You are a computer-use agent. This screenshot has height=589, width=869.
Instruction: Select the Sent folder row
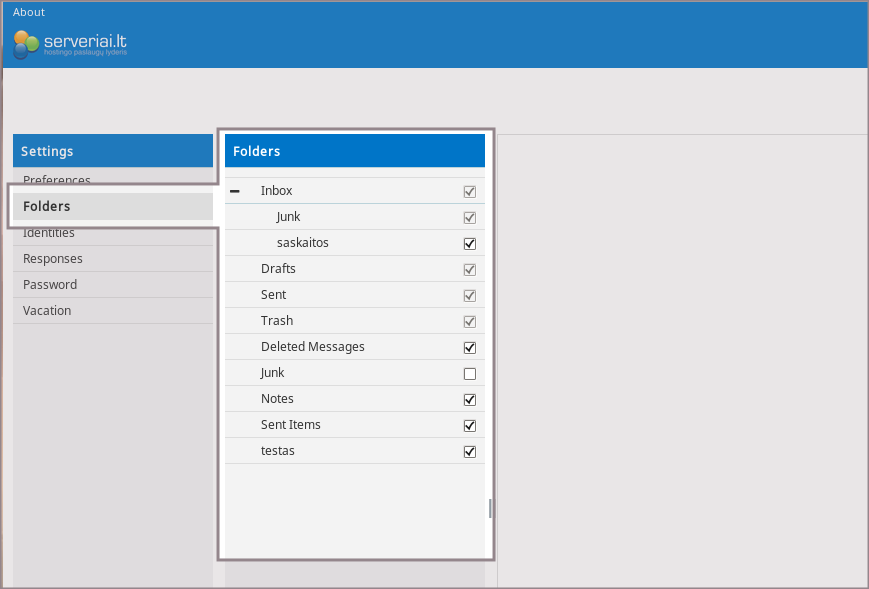click(x=273, y=295)
